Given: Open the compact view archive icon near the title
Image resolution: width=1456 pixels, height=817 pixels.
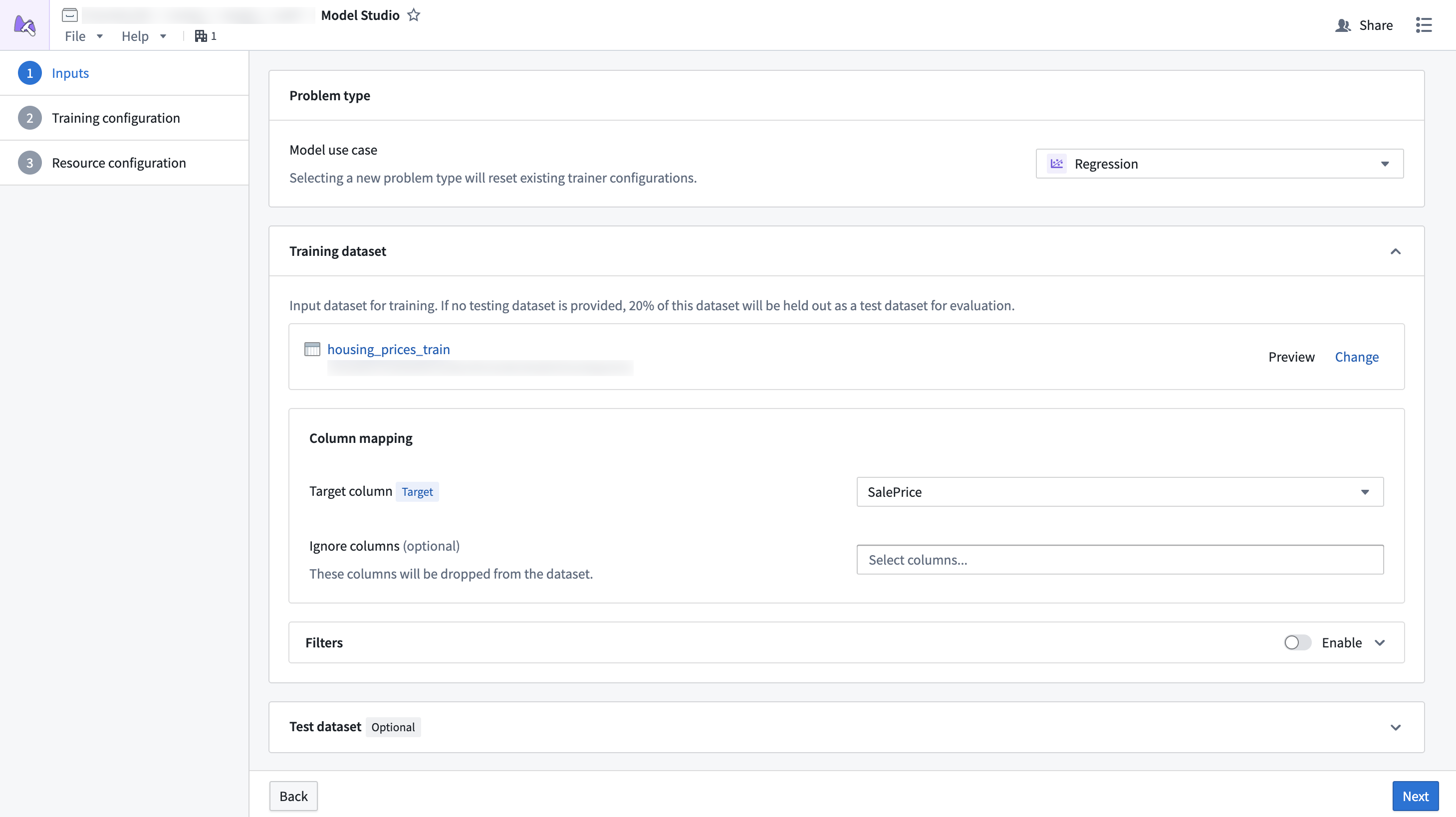Looking at the screenshot, I should [x=69, y=15].
